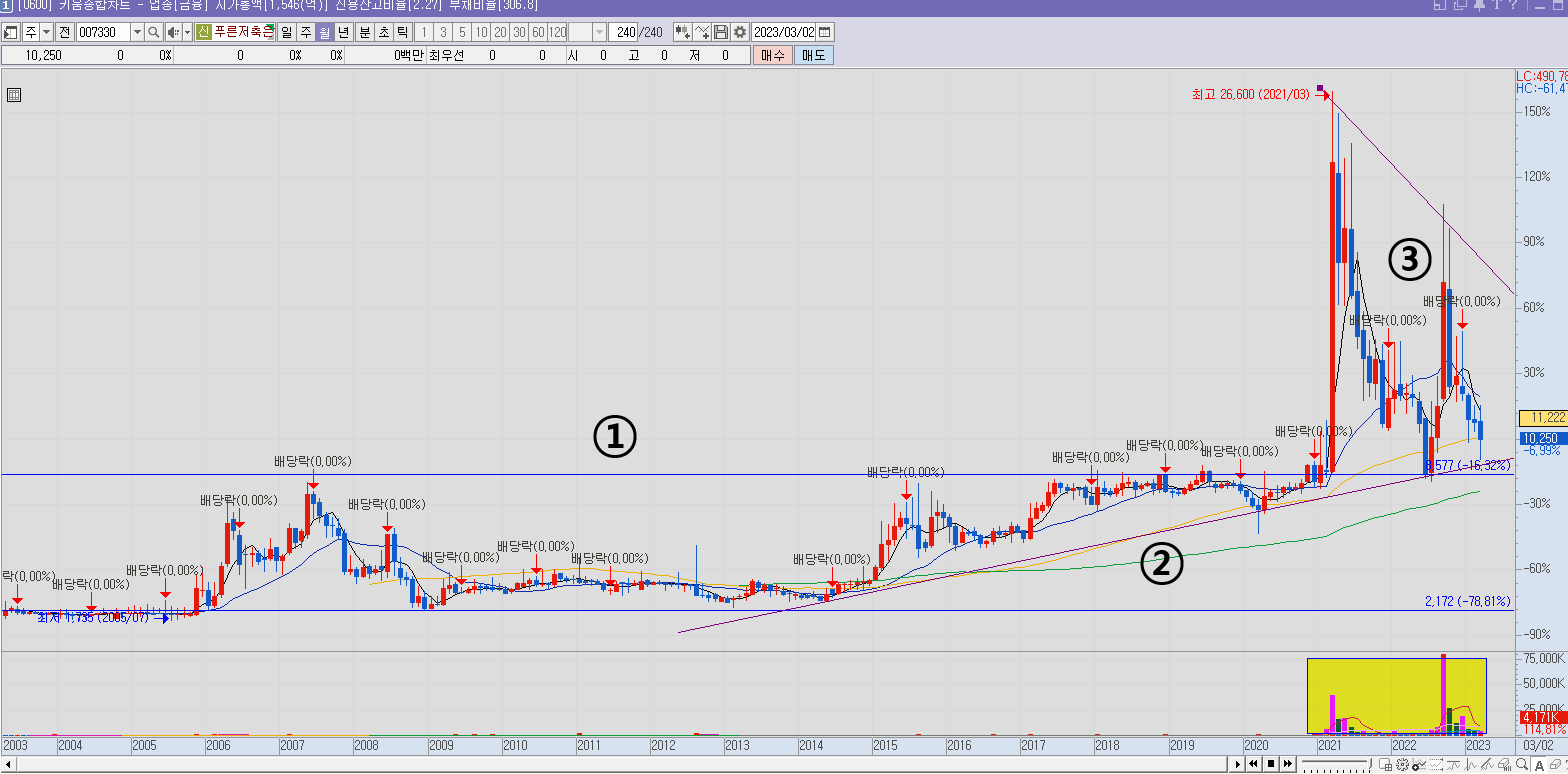Select the 60 interval button
1568x774 pixels.
click(538, 32)
